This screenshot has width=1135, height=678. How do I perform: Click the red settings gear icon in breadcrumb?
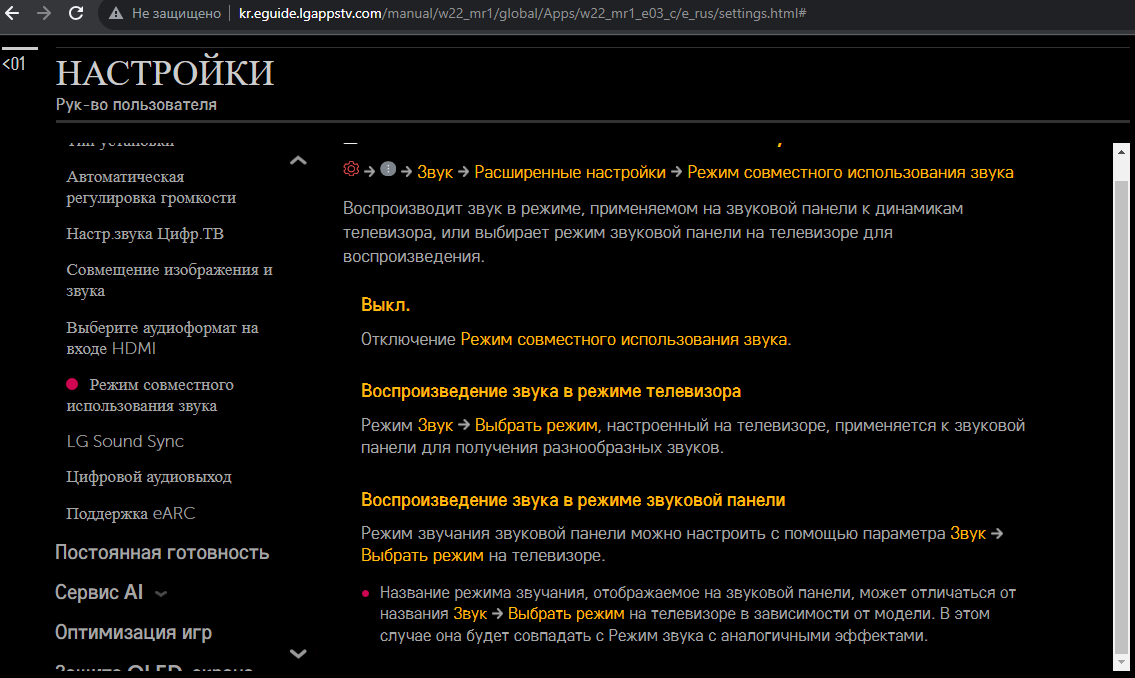tap(351, 170)
